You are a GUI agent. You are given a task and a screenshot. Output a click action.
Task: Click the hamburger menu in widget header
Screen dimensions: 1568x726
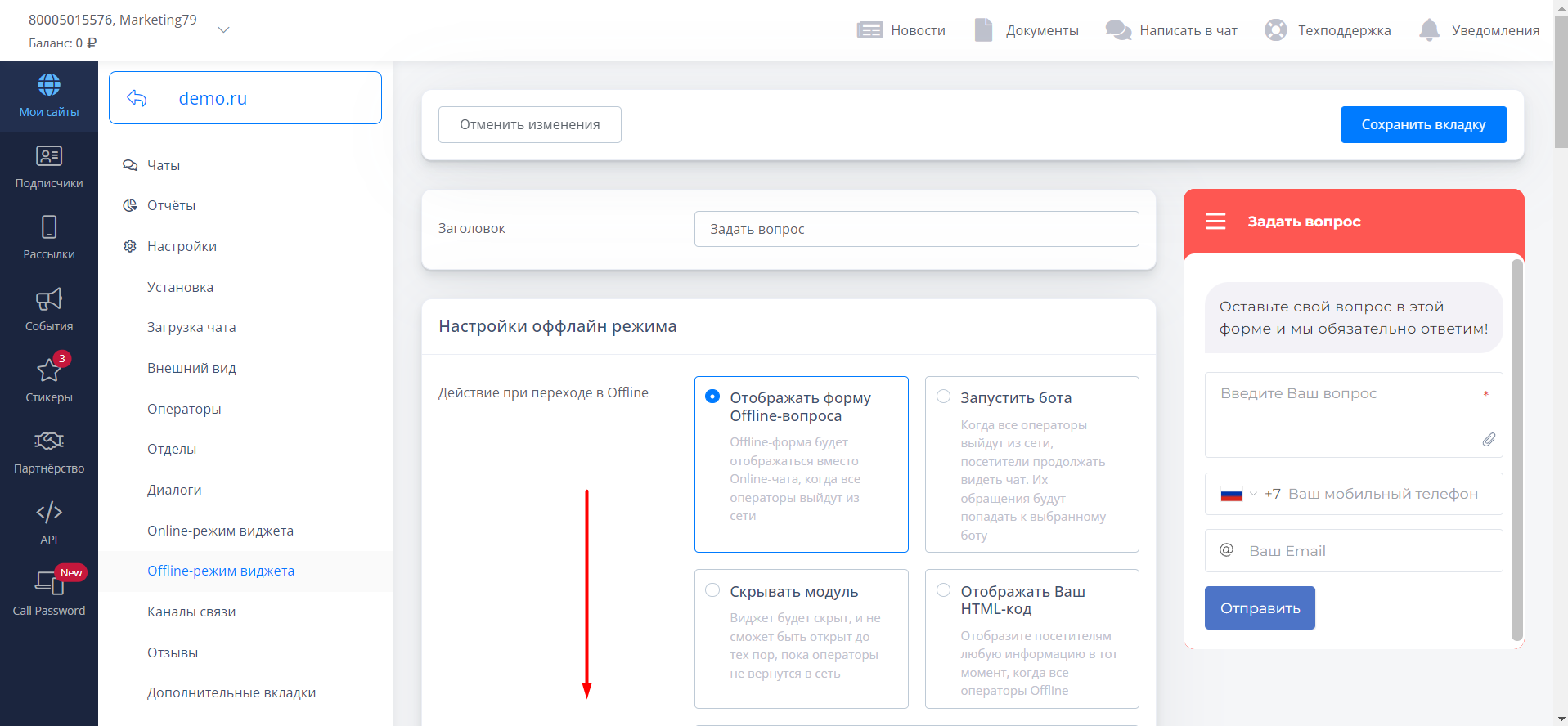1215,222
